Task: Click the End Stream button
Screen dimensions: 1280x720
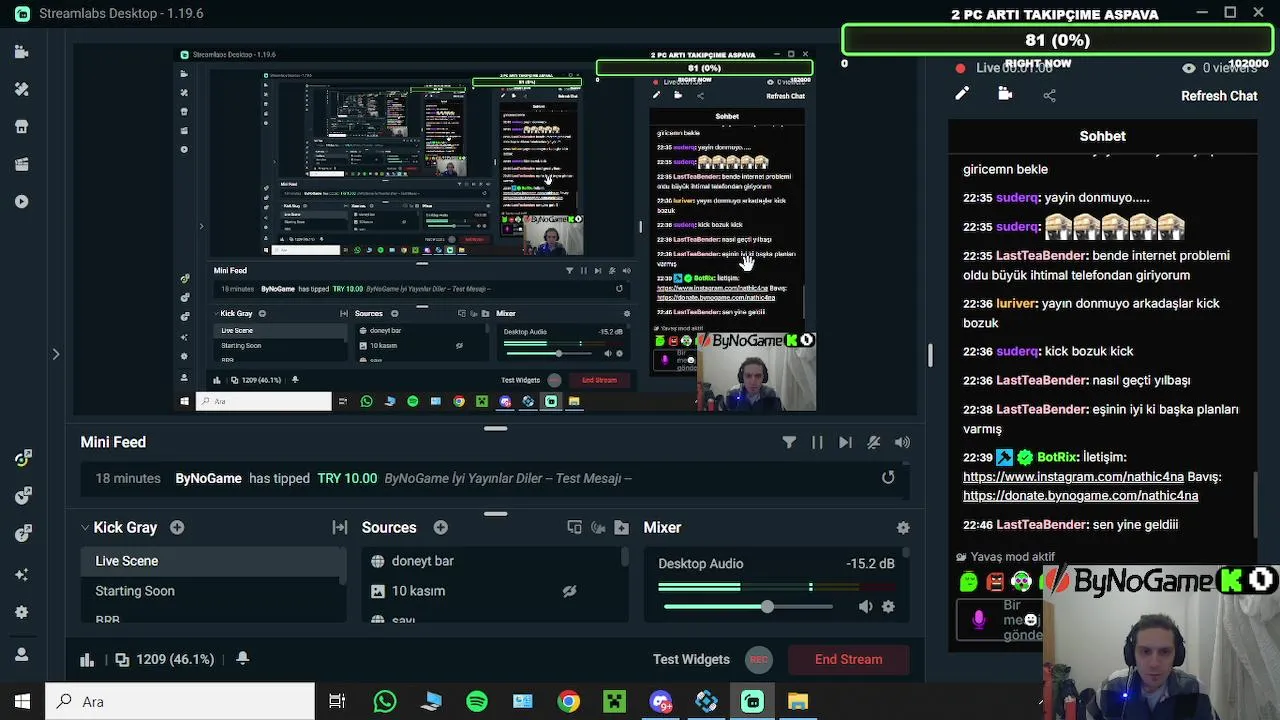Action: pyautogui.click(x=848, y=659)
